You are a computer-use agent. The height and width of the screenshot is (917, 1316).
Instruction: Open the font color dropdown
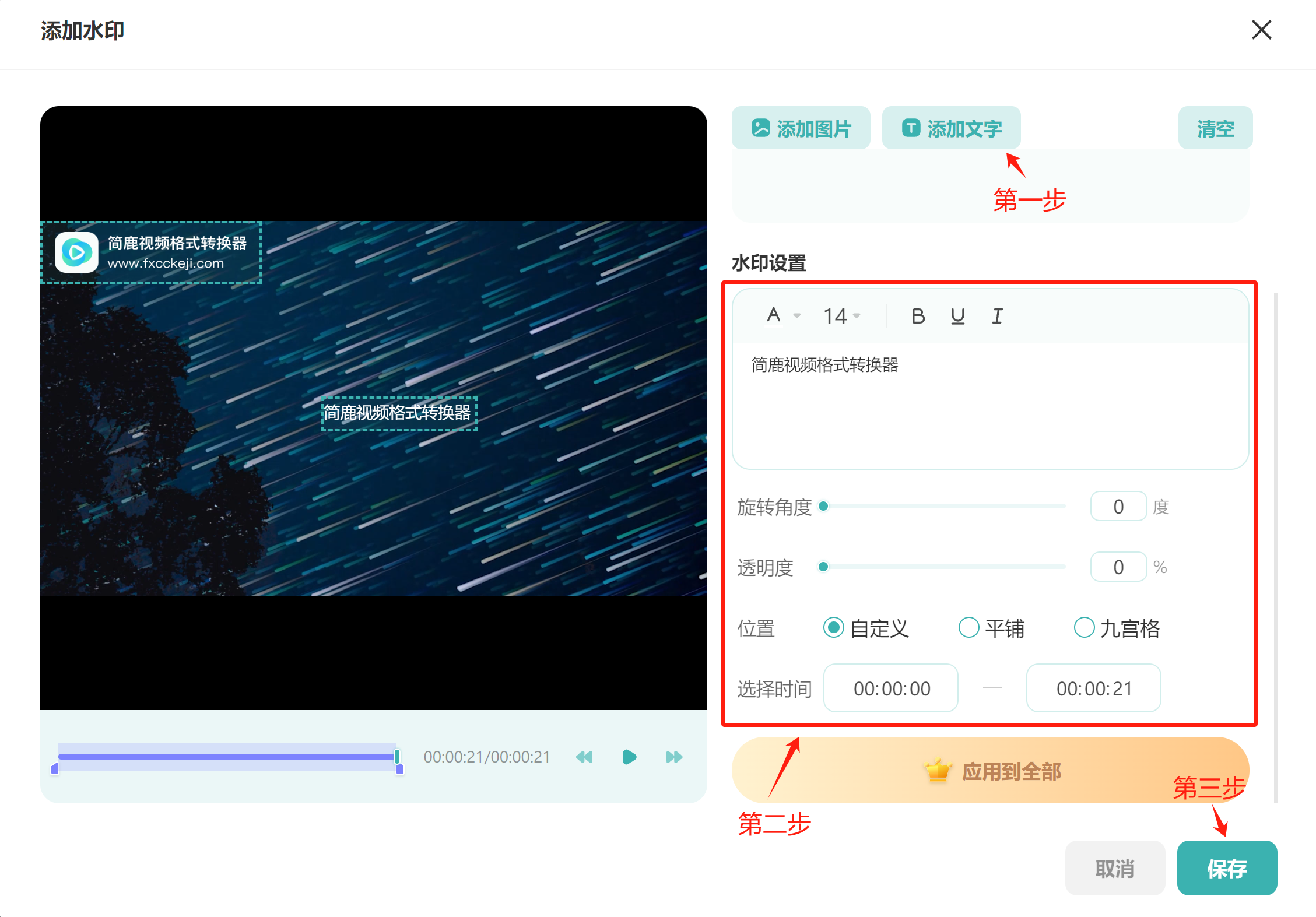coord(781,315)
